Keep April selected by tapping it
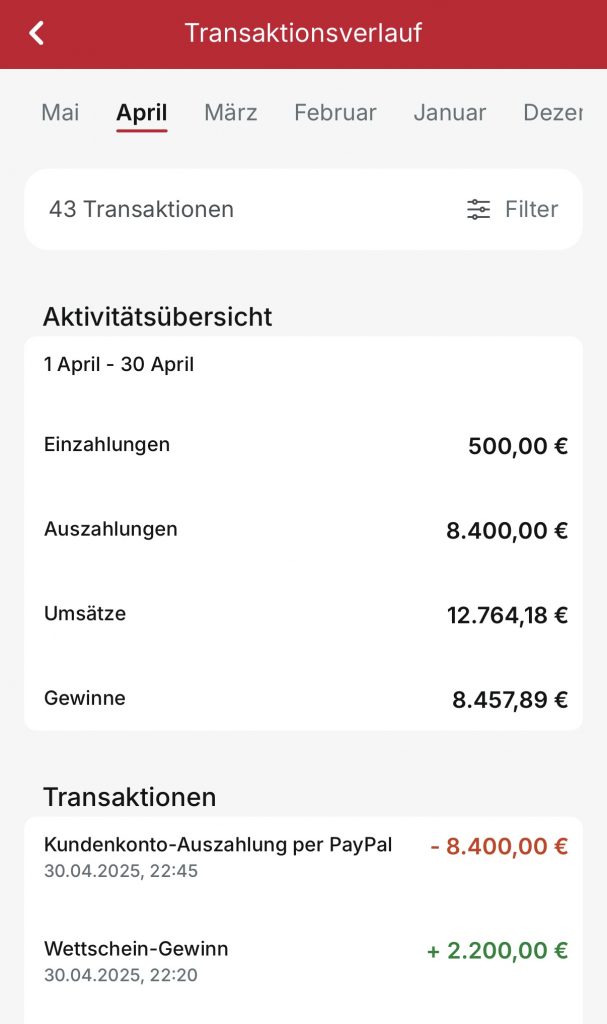Screen dimensions: 607x1024 pos(141,113)
